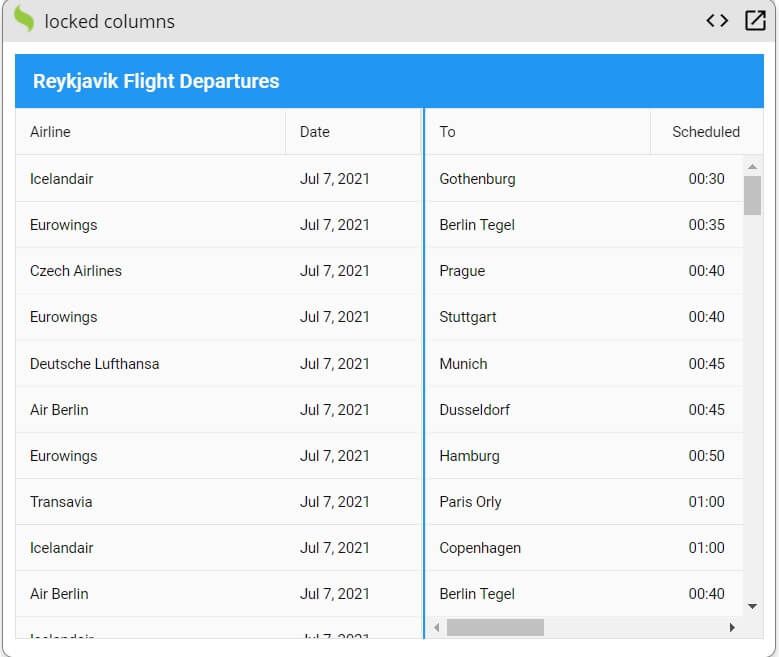Click Eurowings in the Hamburg row
Viewport: 779px width, 657px height.
[x=64, y=456]
